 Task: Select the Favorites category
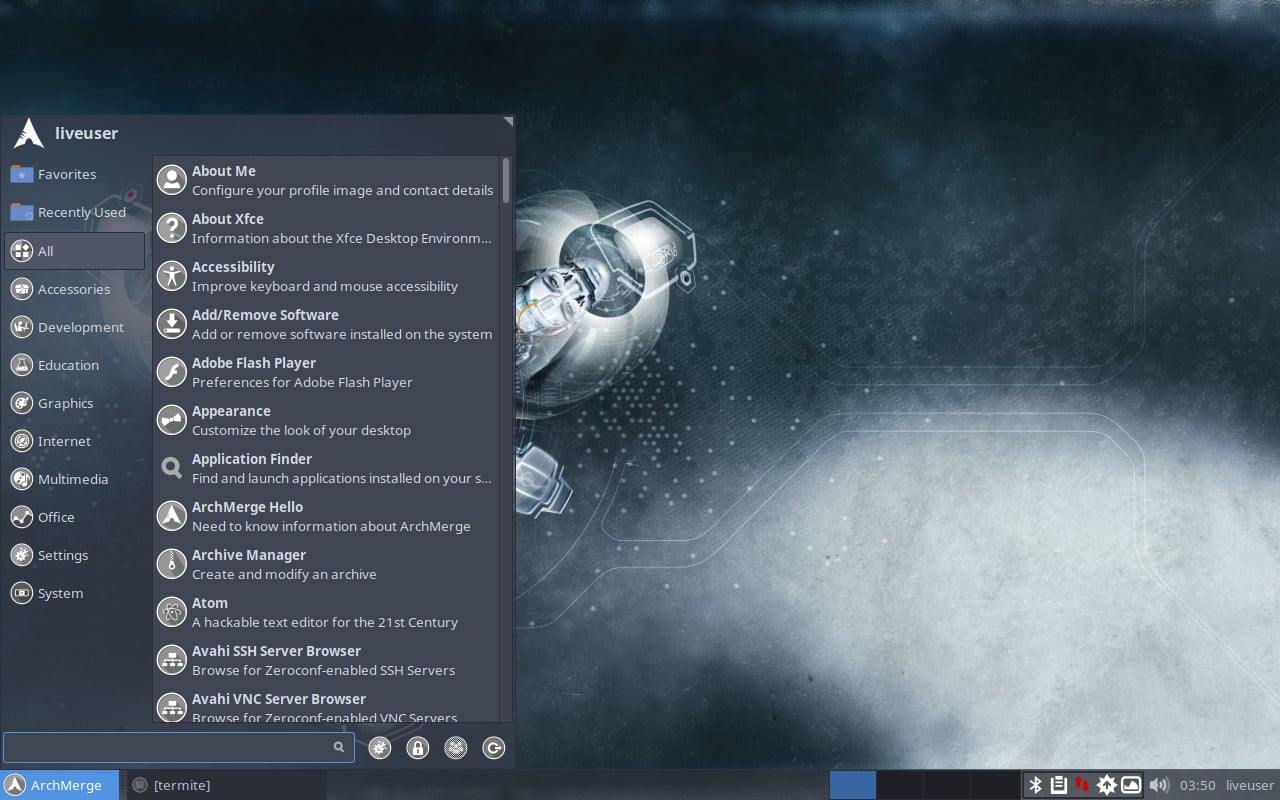(x=75, y=174)
